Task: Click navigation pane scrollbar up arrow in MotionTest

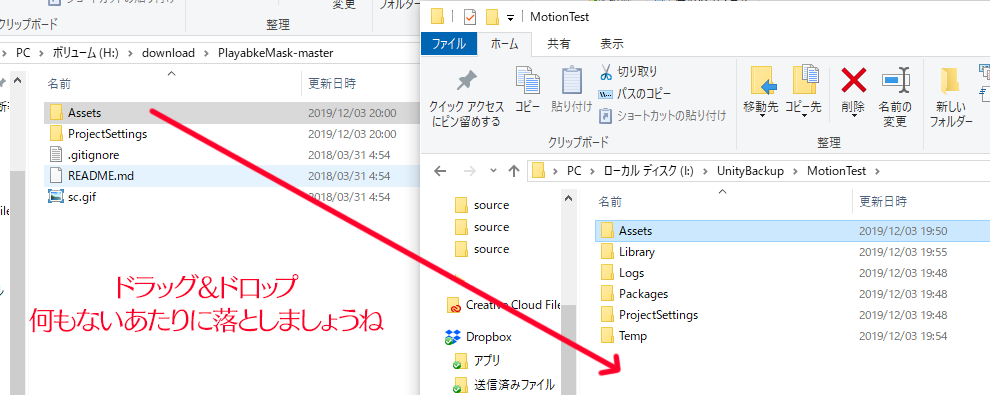Action: point(568,198)
